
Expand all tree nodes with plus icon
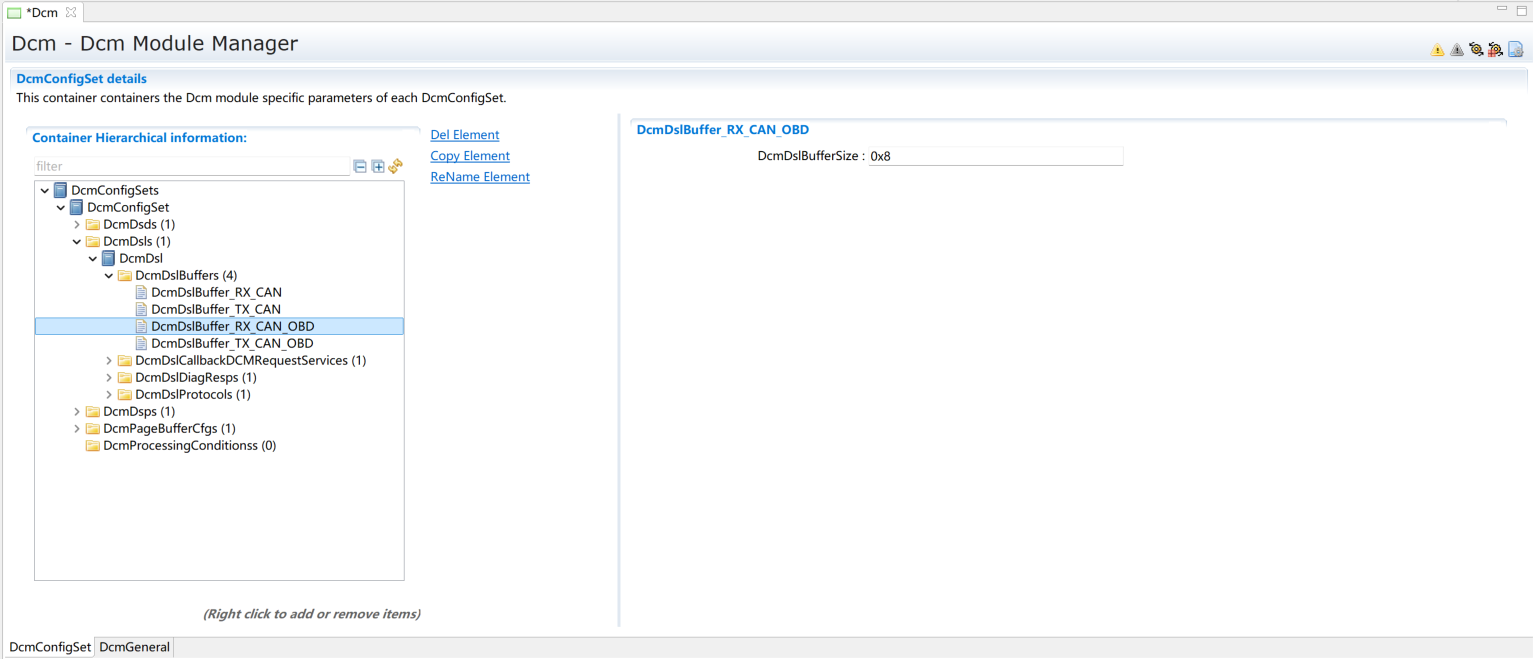(378, 167)
